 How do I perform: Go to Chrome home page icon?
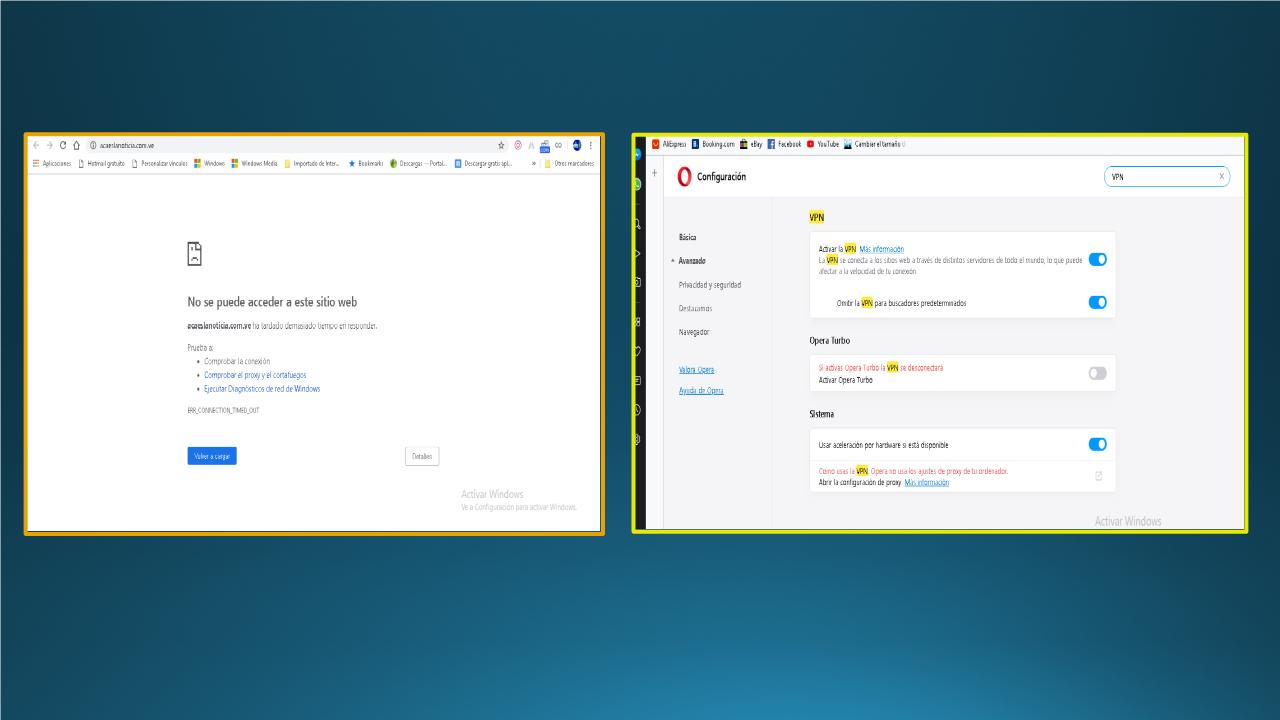76,145
